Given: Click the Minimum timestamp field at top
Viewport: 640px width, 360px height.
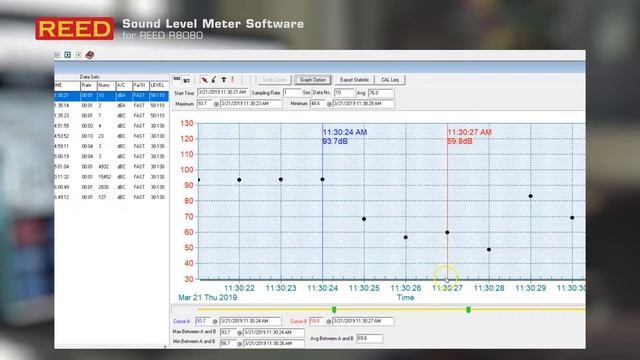Looking at the screenshot, I should point(364,104).
